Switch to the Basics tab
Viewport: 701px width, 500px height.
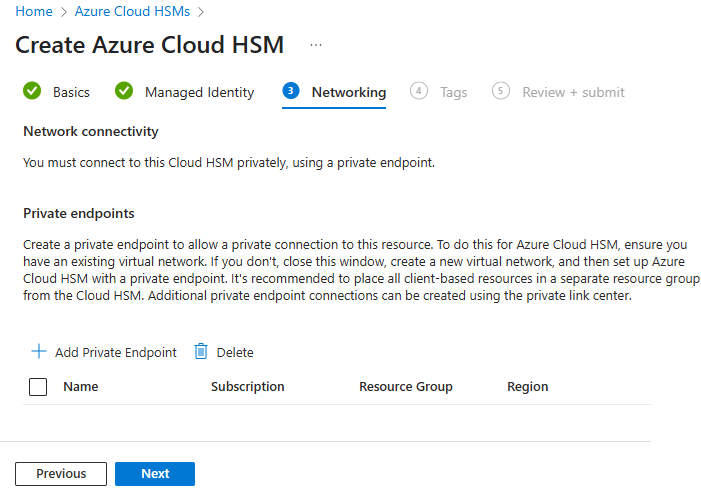coord(71,92)
